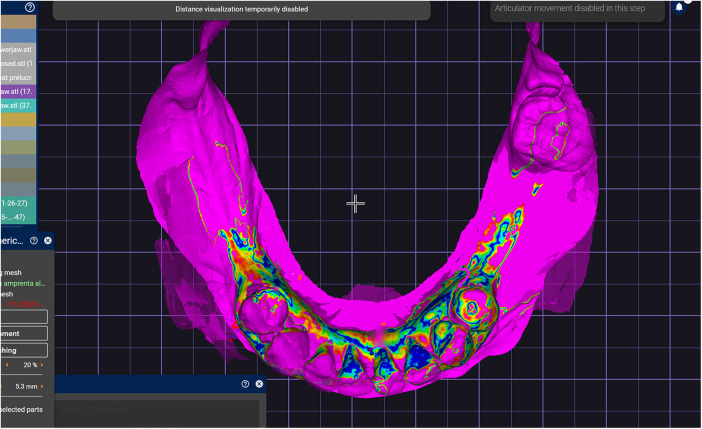Click the button ending in 'ment'
Viewport: 702px width, 429px height.
pyautogui.click(x=24, y=333)
